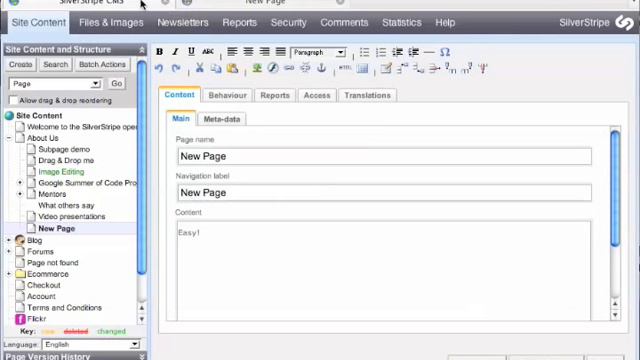
Task: Click the Create button
Action: [20, 64]
